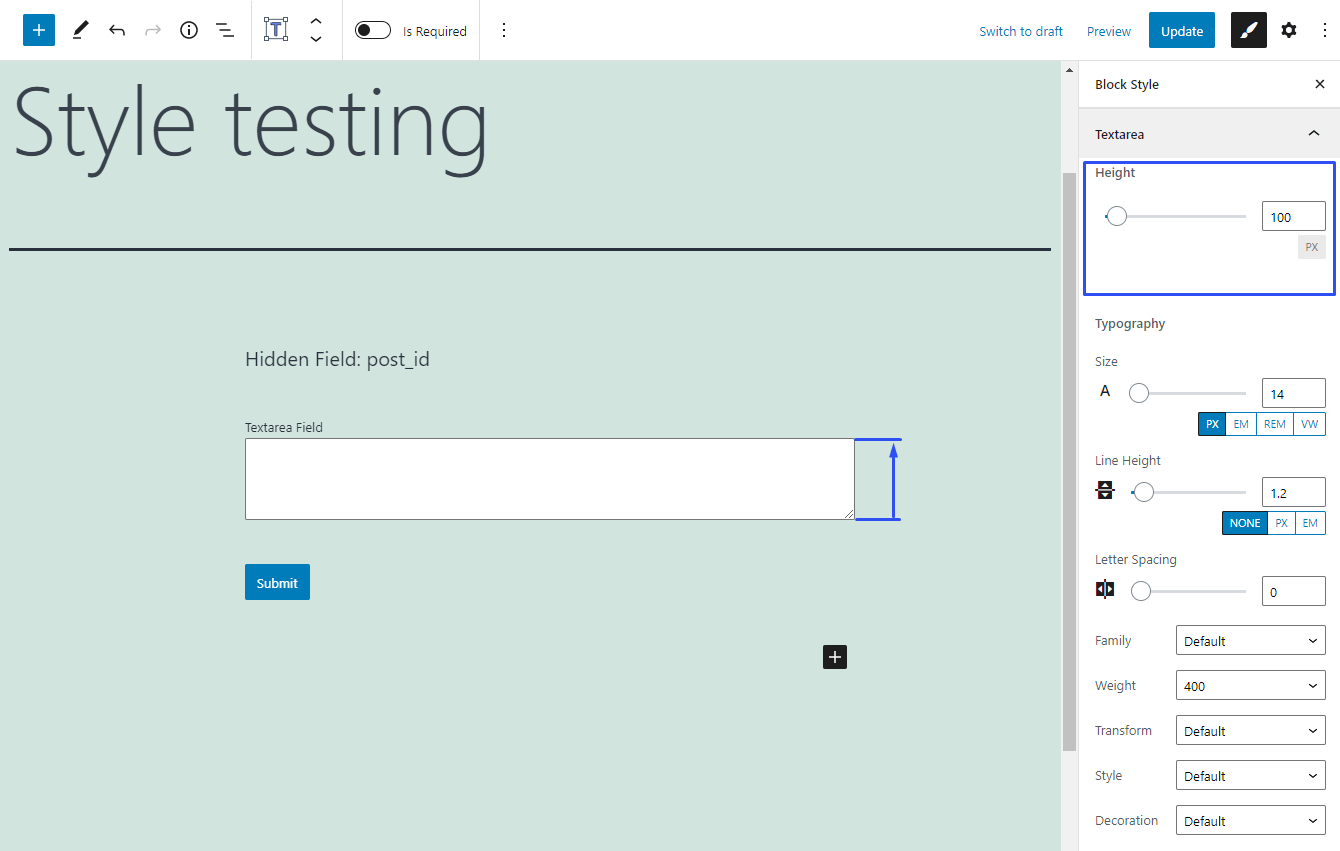Click the Height slider handle

1117,216
